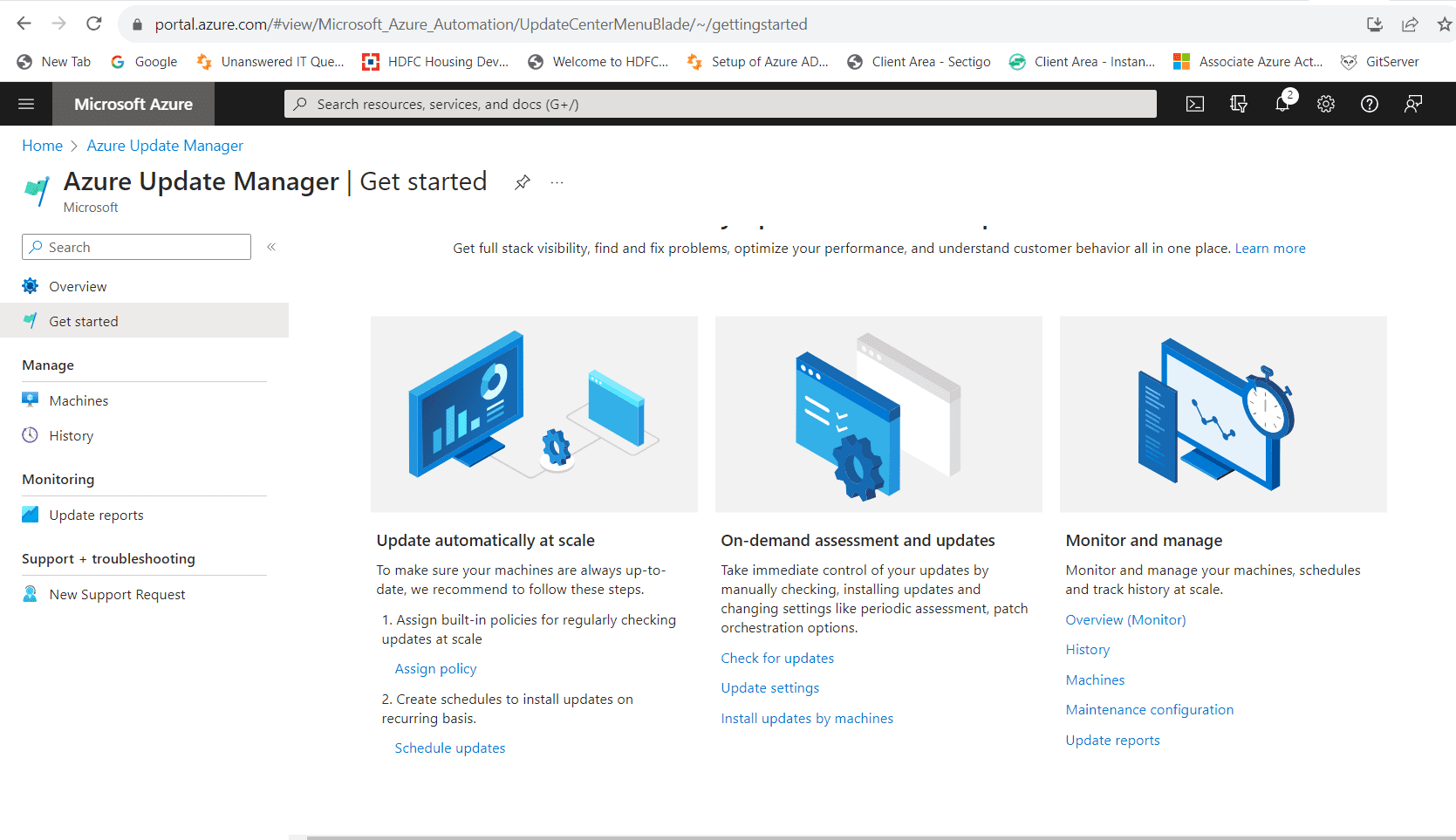Click the Azure global search box

click(720, 104)
